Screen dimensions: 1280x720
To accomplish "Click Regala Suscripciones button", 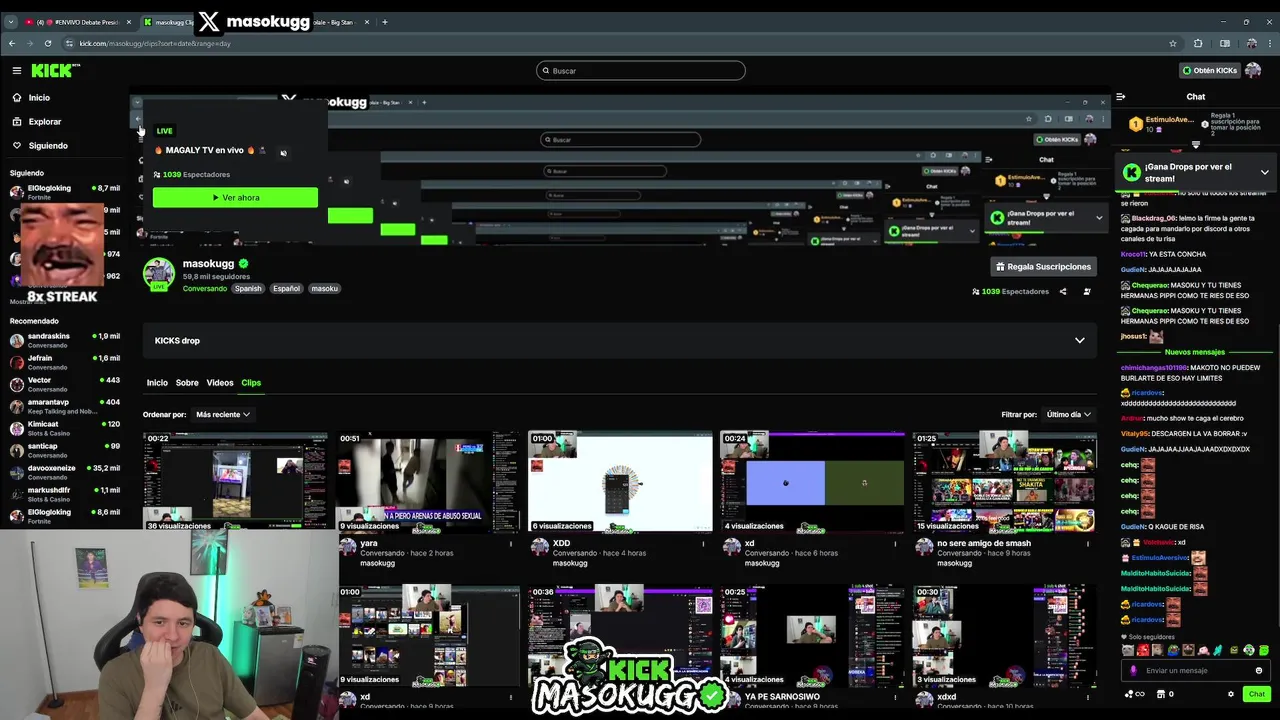I will tap(1043, 267).
